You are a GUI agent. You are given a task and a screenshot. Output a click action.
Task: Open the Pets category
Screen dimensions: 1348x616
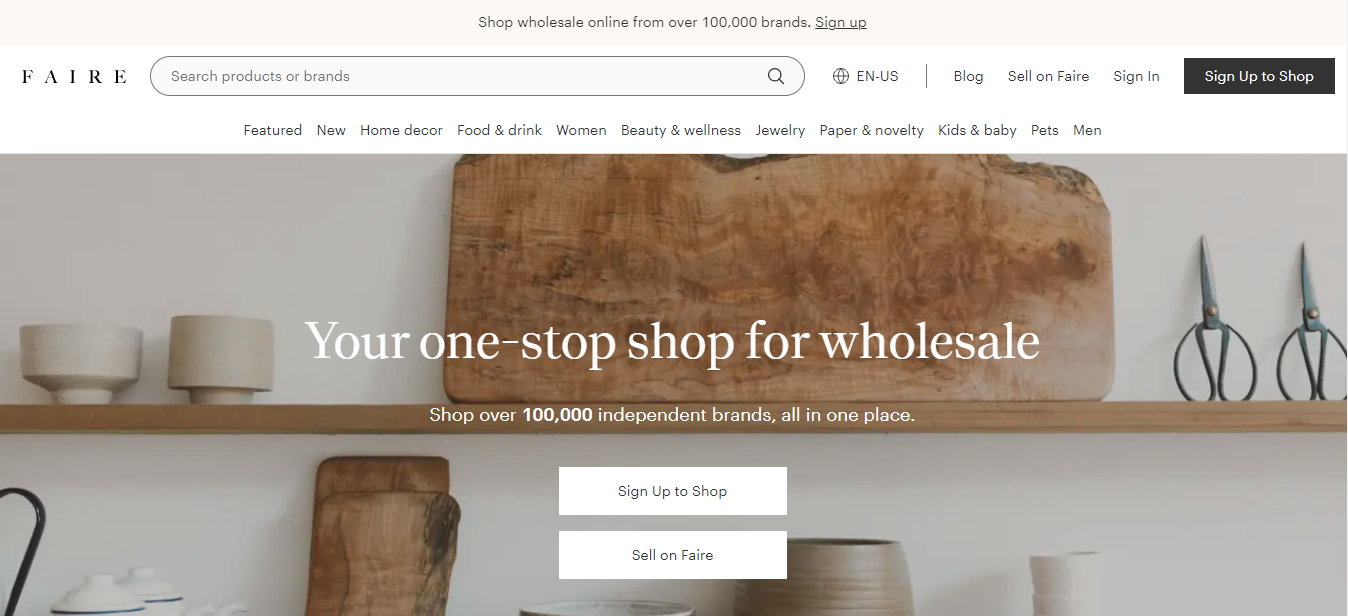pos(1045,130)
